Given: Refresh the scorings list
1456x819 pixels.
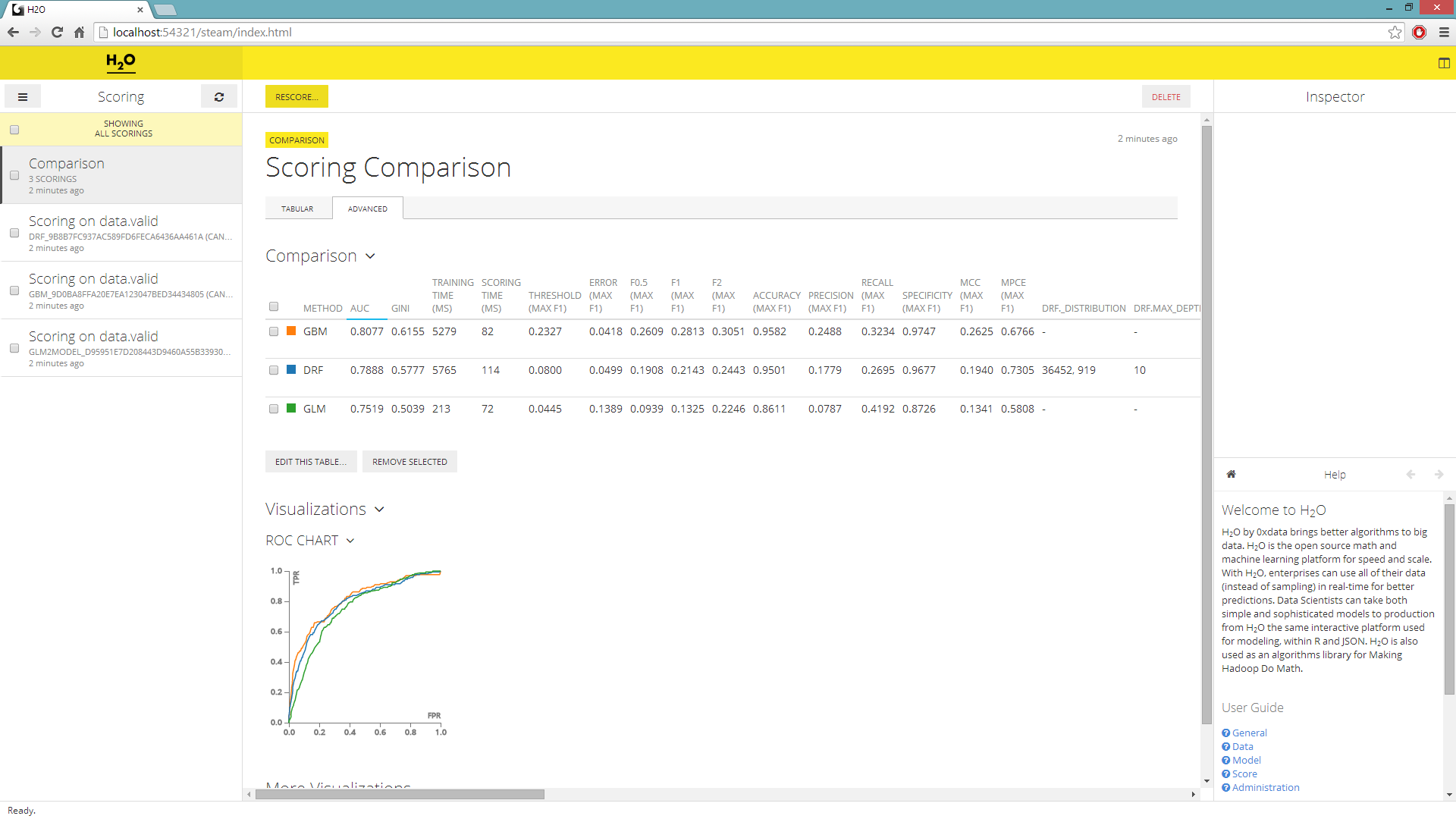Looking at the screenshot, I should [x=218, y=96].
